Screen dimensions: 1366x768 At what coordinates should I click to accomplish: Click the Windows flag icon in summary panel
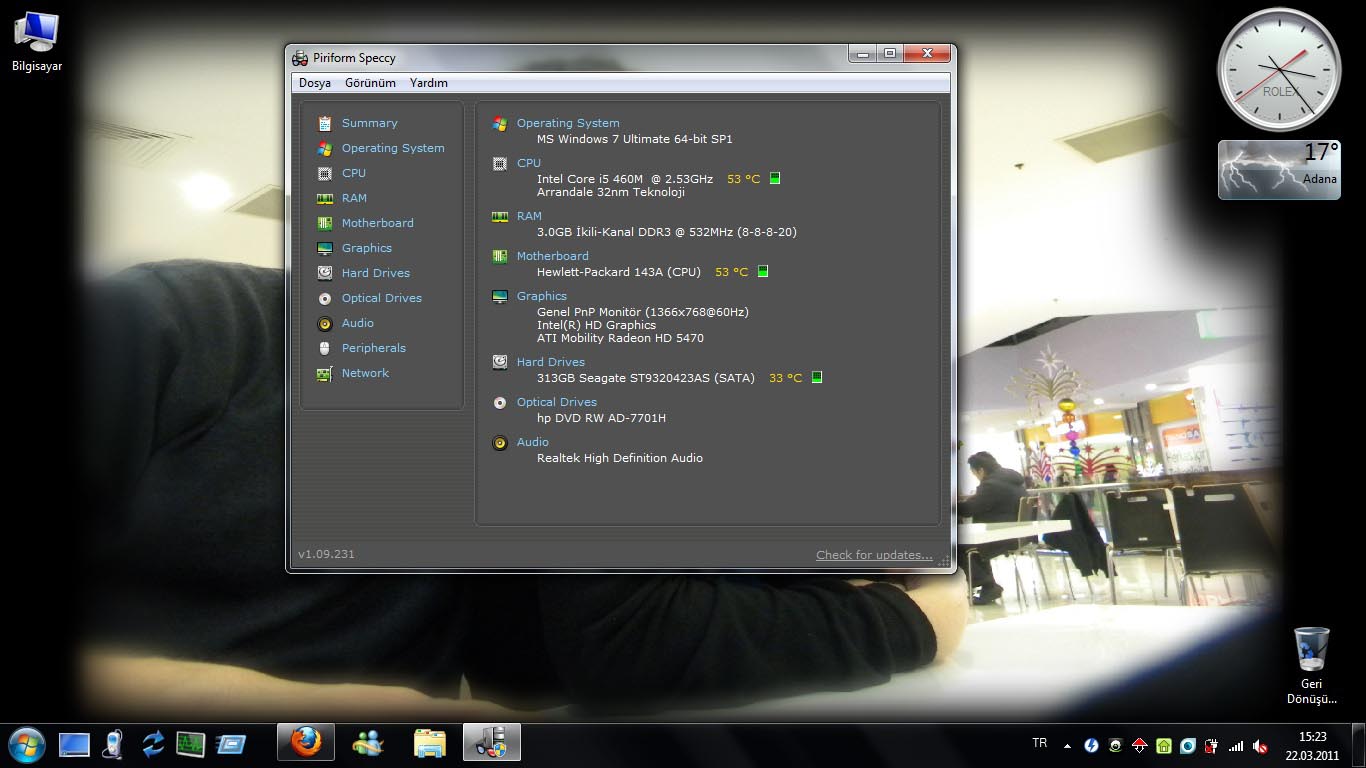coord(500,123)
